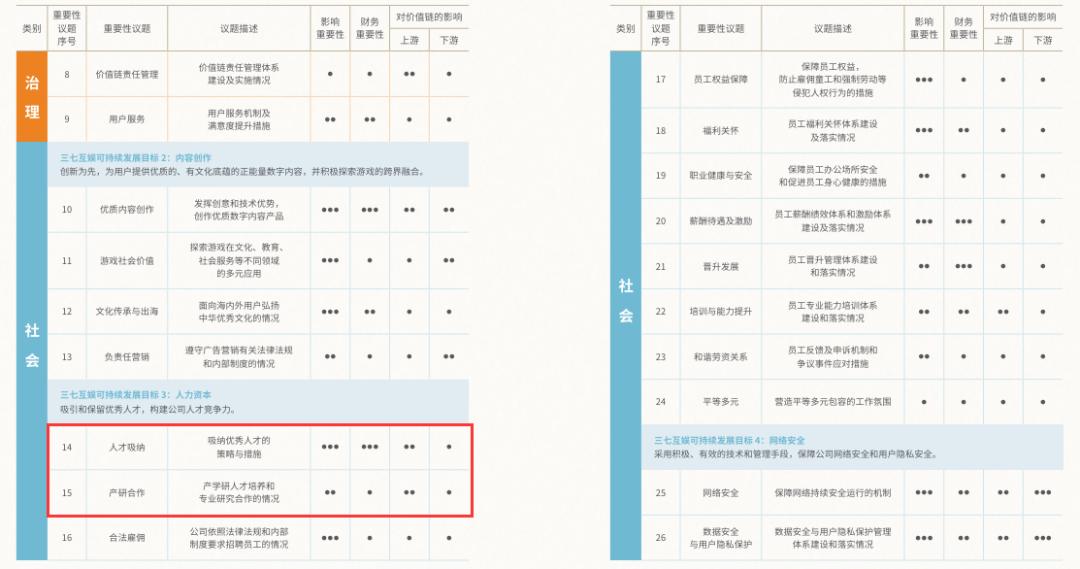Click topic number 11
The width and height of the screenshot is (1080, 569).
[x=67, y=260]
